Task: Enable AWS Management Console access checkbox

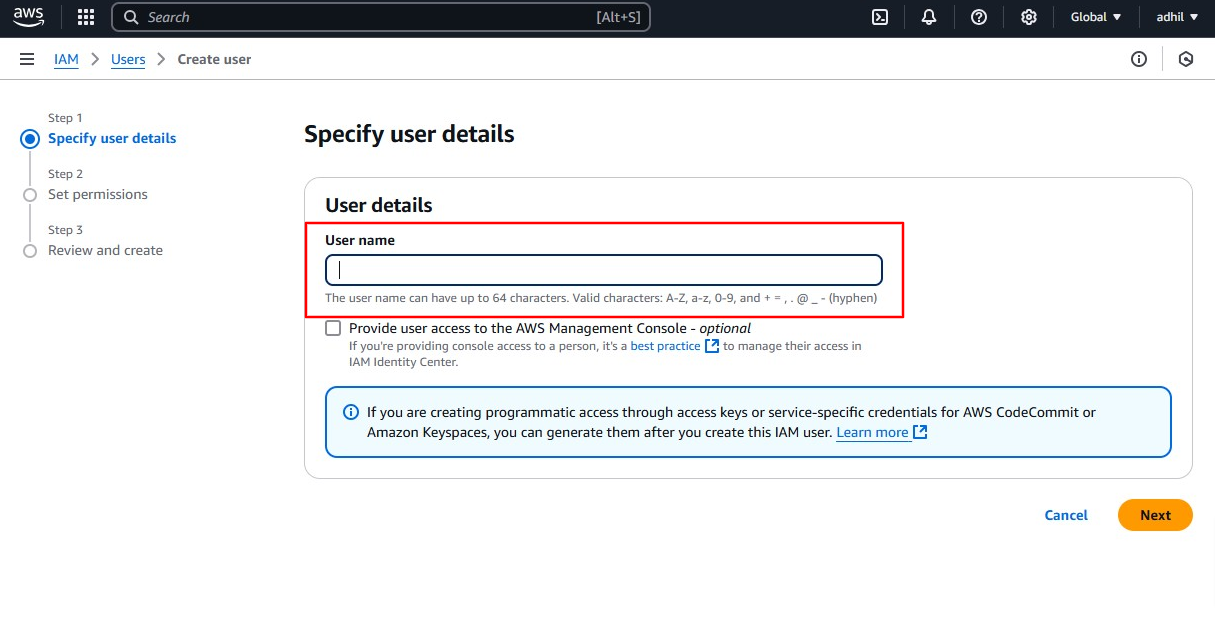Action: 333,328
